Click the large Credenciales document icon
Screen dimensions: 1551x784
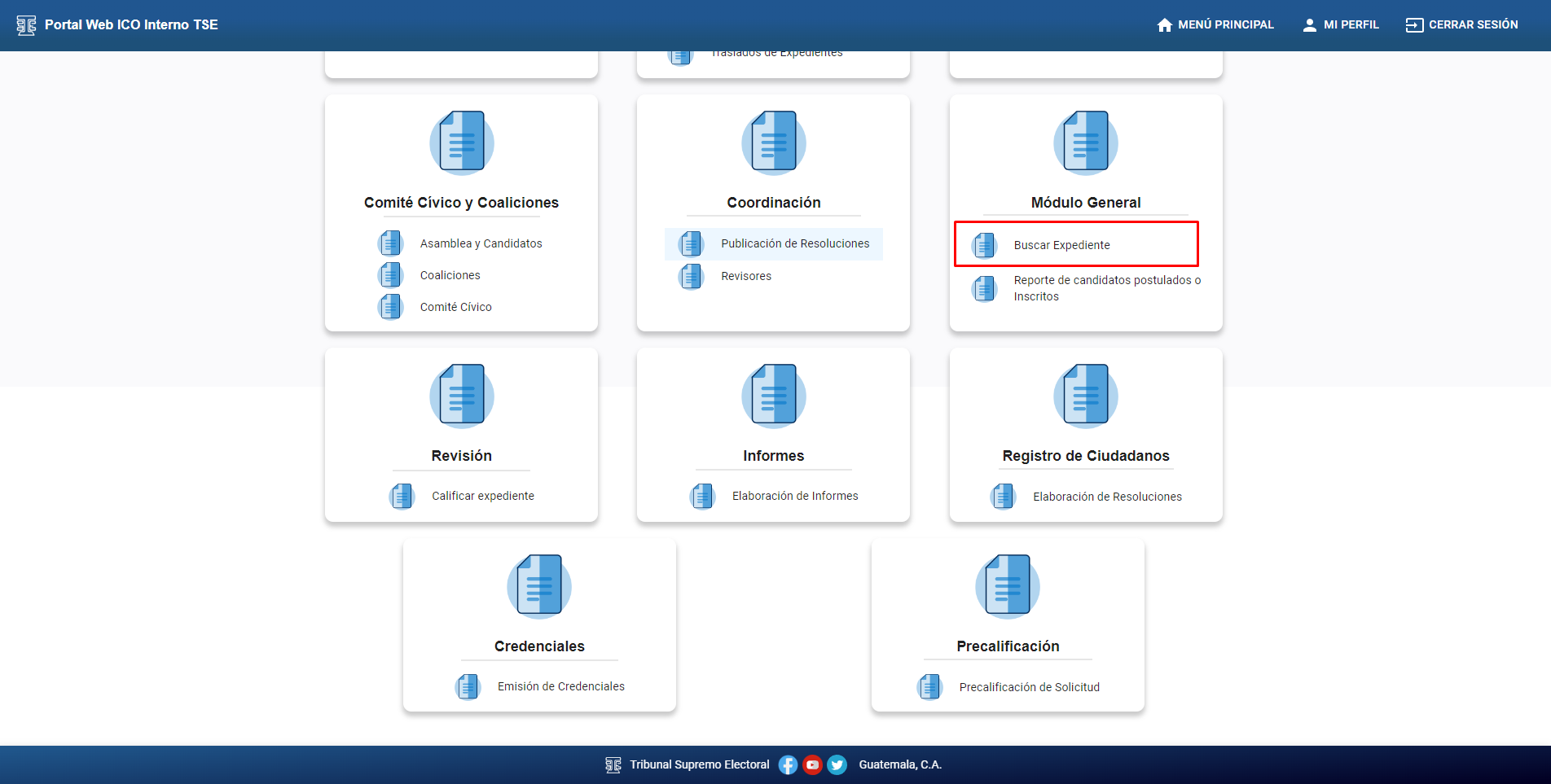click(x=538, y=587)
